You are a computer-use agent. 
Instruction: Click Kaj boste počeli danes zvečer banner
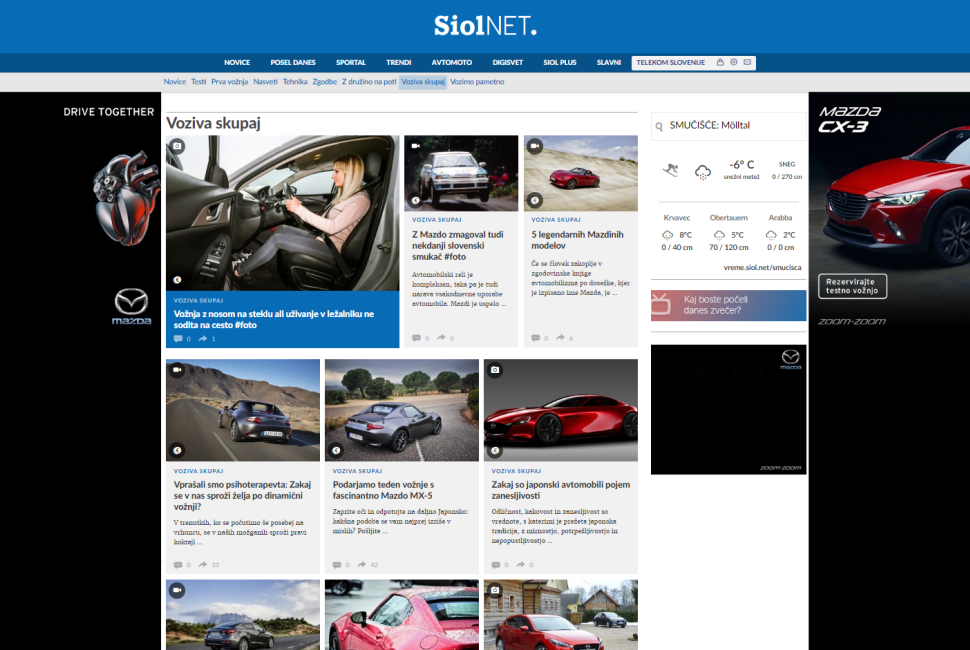(728, 305)
